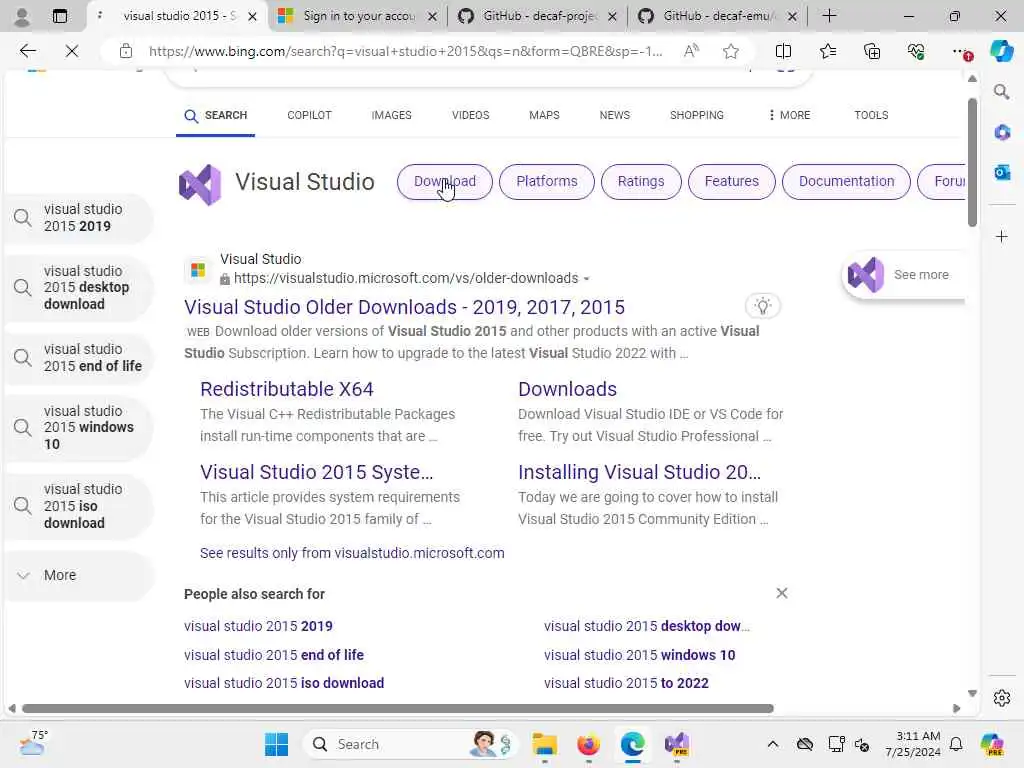Switch to the SHOPPING tab

[x=697, y=115]
